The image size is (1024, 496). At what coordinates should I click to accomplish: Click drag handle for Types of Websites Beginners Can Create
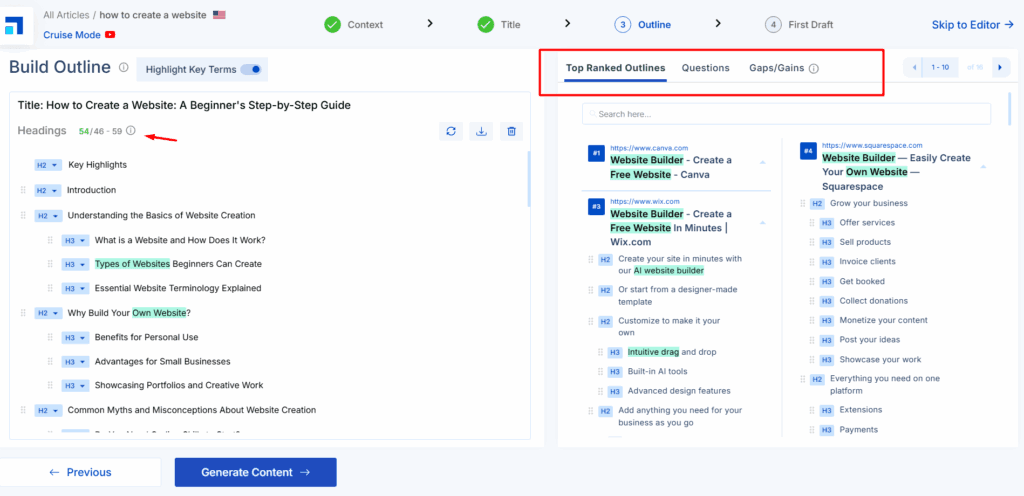50,264
